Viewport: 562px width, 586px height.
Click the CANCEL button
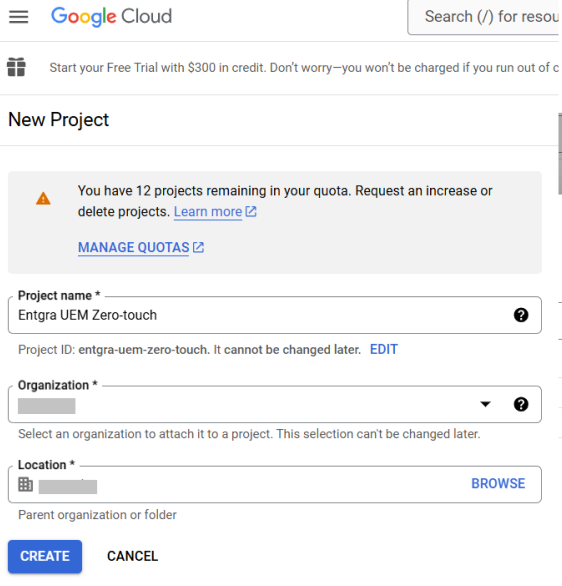pyautogui.click(x=132, y=556)
